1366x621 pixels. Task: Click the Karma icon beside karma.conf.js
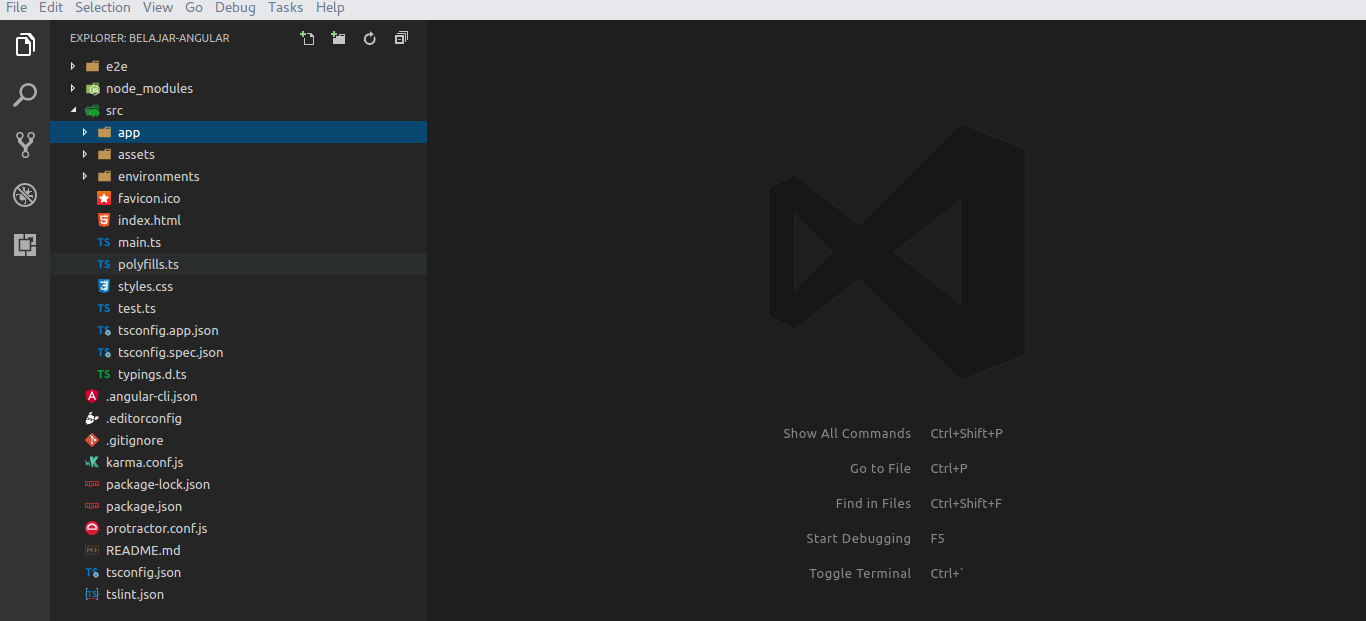pyautogui.click(x=92, y=462)
